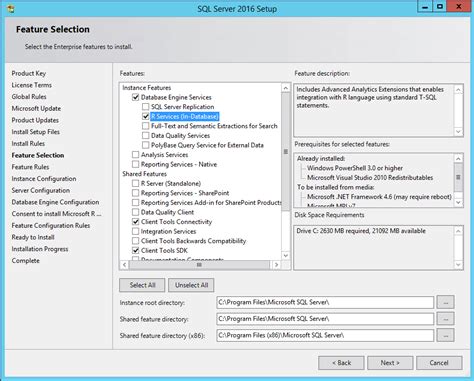This screenshot has width=474, height=381.
Task: Uncheck R Services (In-Database) checkbox
Action: (x=145, y=116)
